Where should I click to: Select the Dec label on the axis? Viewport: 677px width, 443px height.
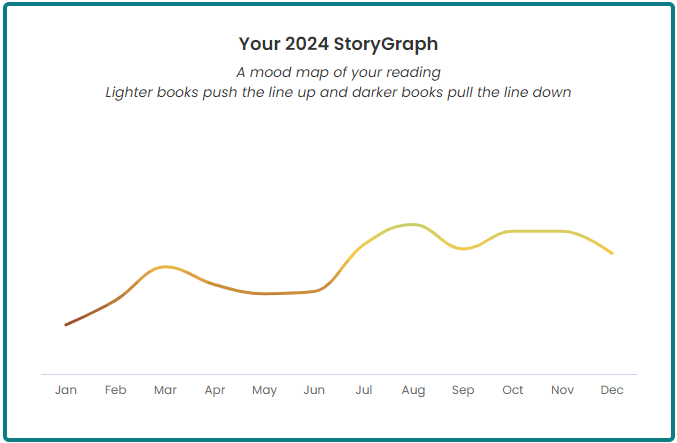point(612,390)
